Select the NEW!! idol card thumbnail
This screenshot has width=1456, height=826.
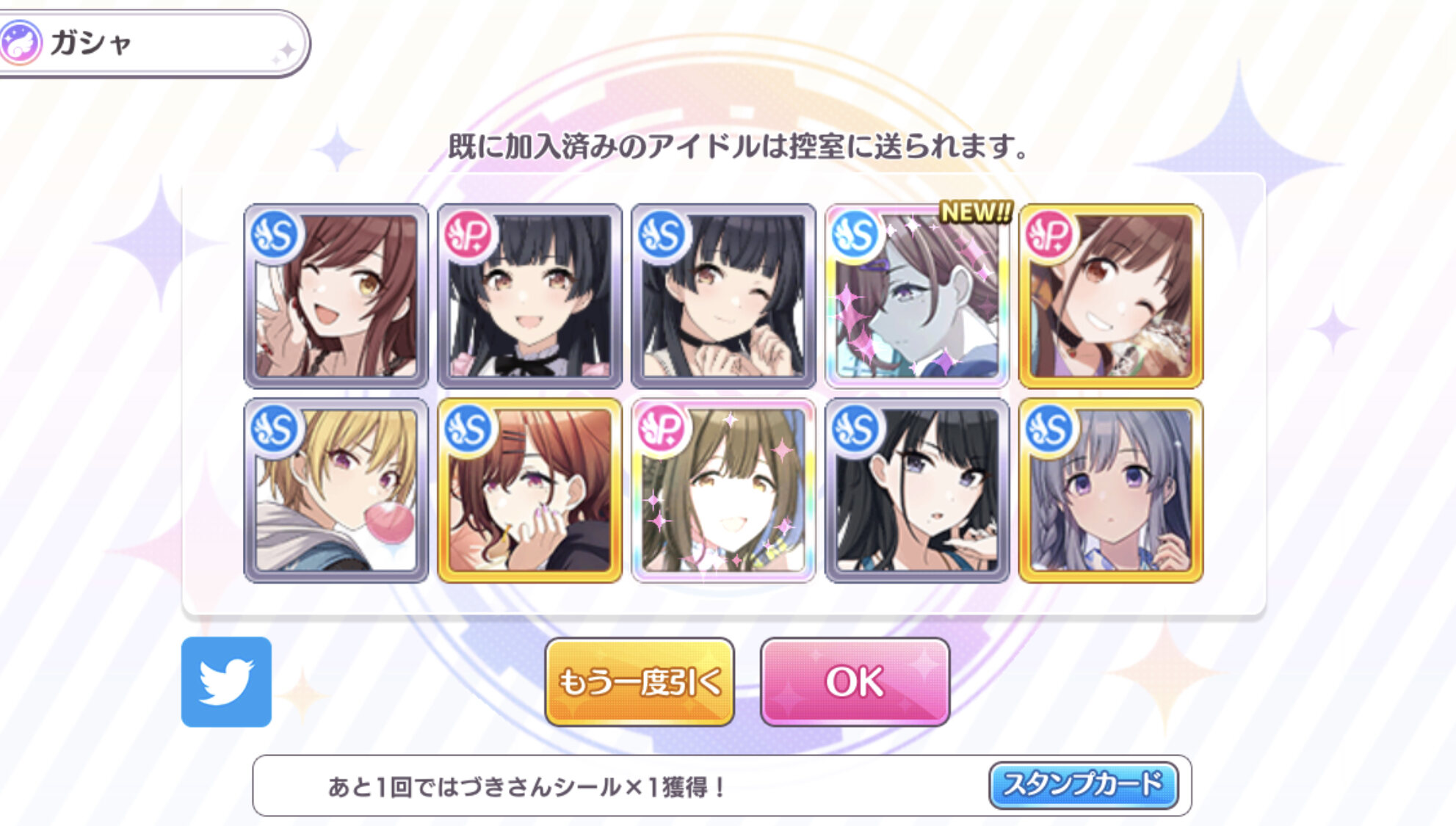(x=917, y=296)
